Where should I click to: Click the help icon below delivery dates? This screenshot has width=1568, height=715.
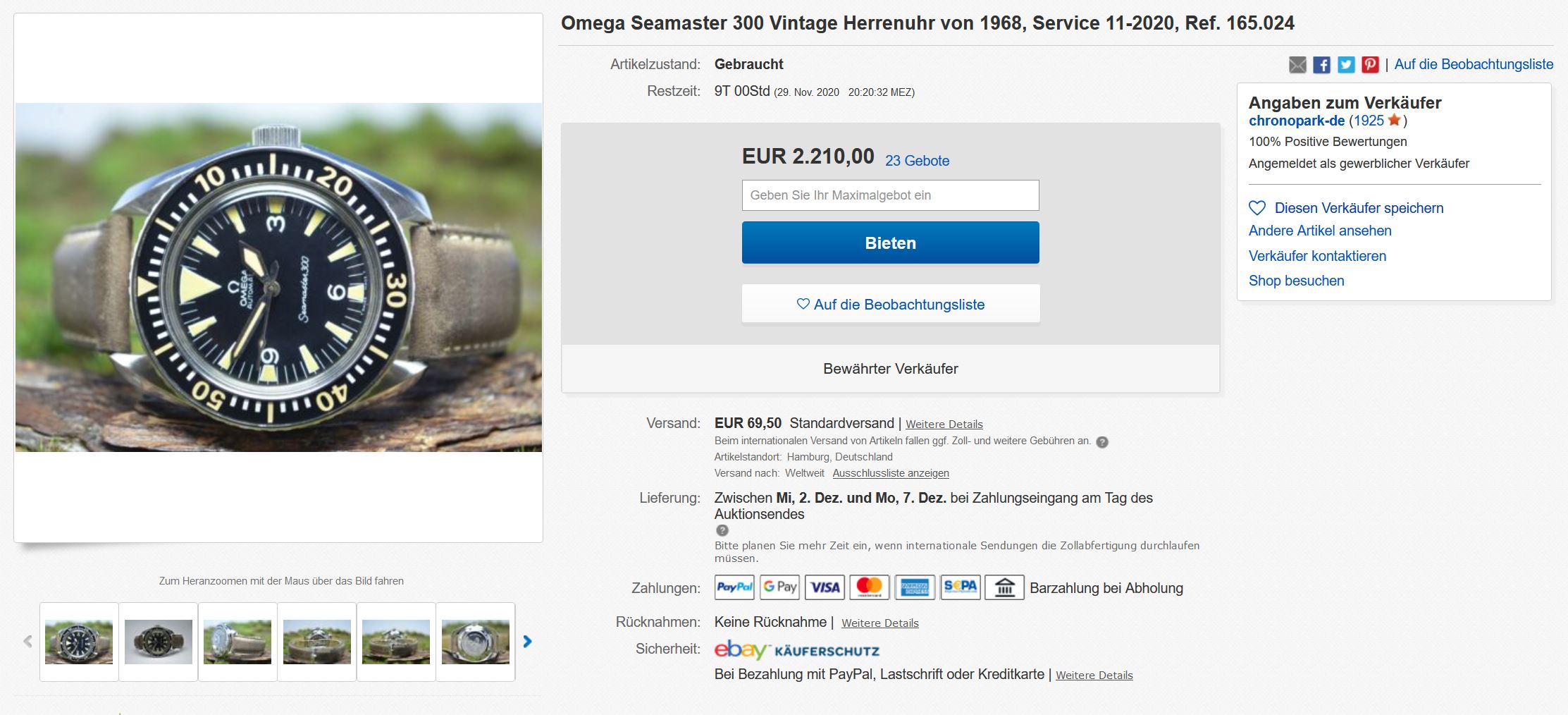click(722, 530)
